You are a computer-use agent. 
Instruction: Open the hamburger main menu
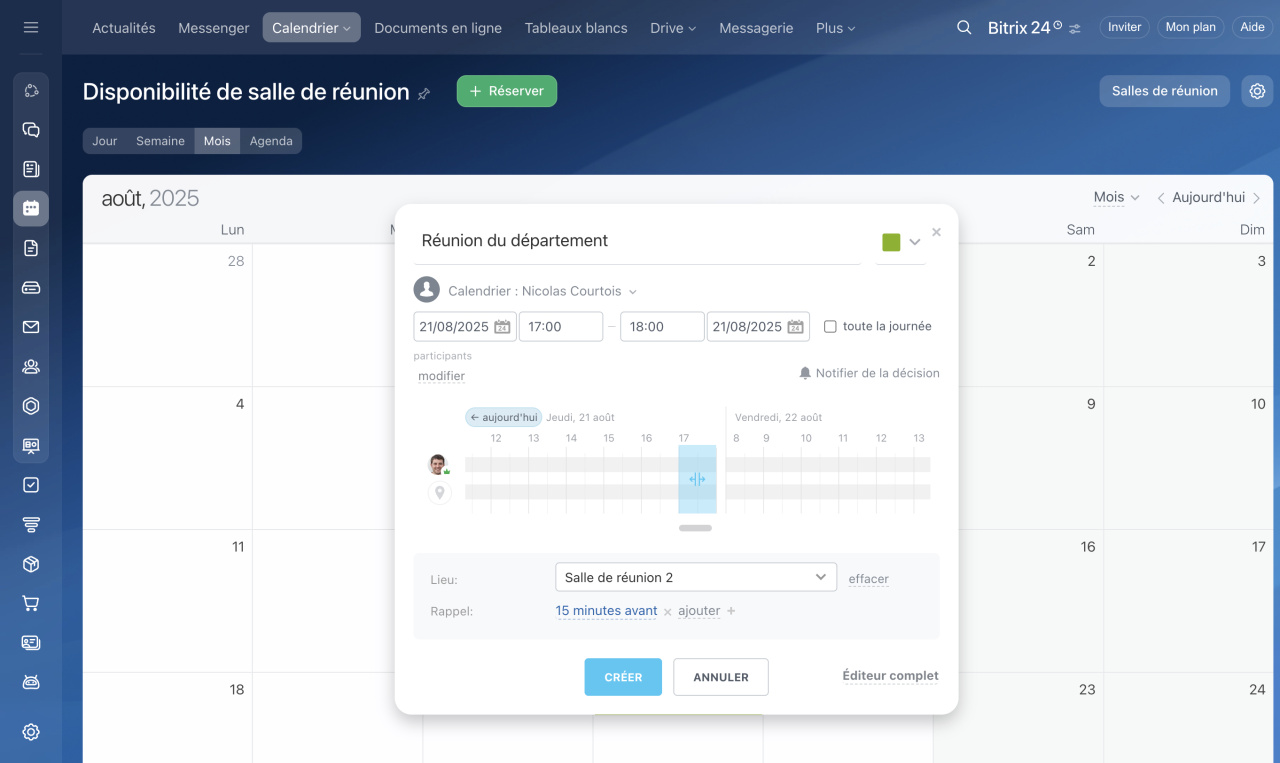click(31, 28)
